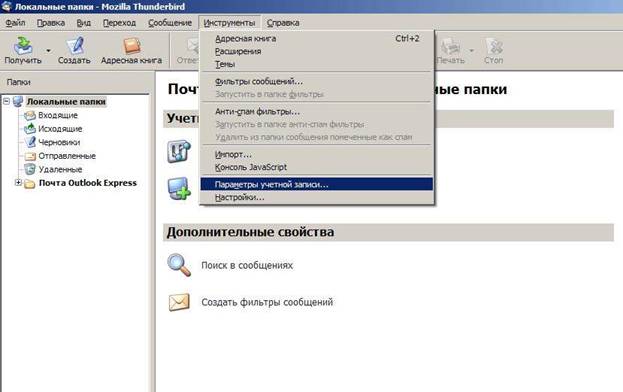623x392 pixels.
Task: Select the Почта Outlook Express folder
Action: coord(87,183)
